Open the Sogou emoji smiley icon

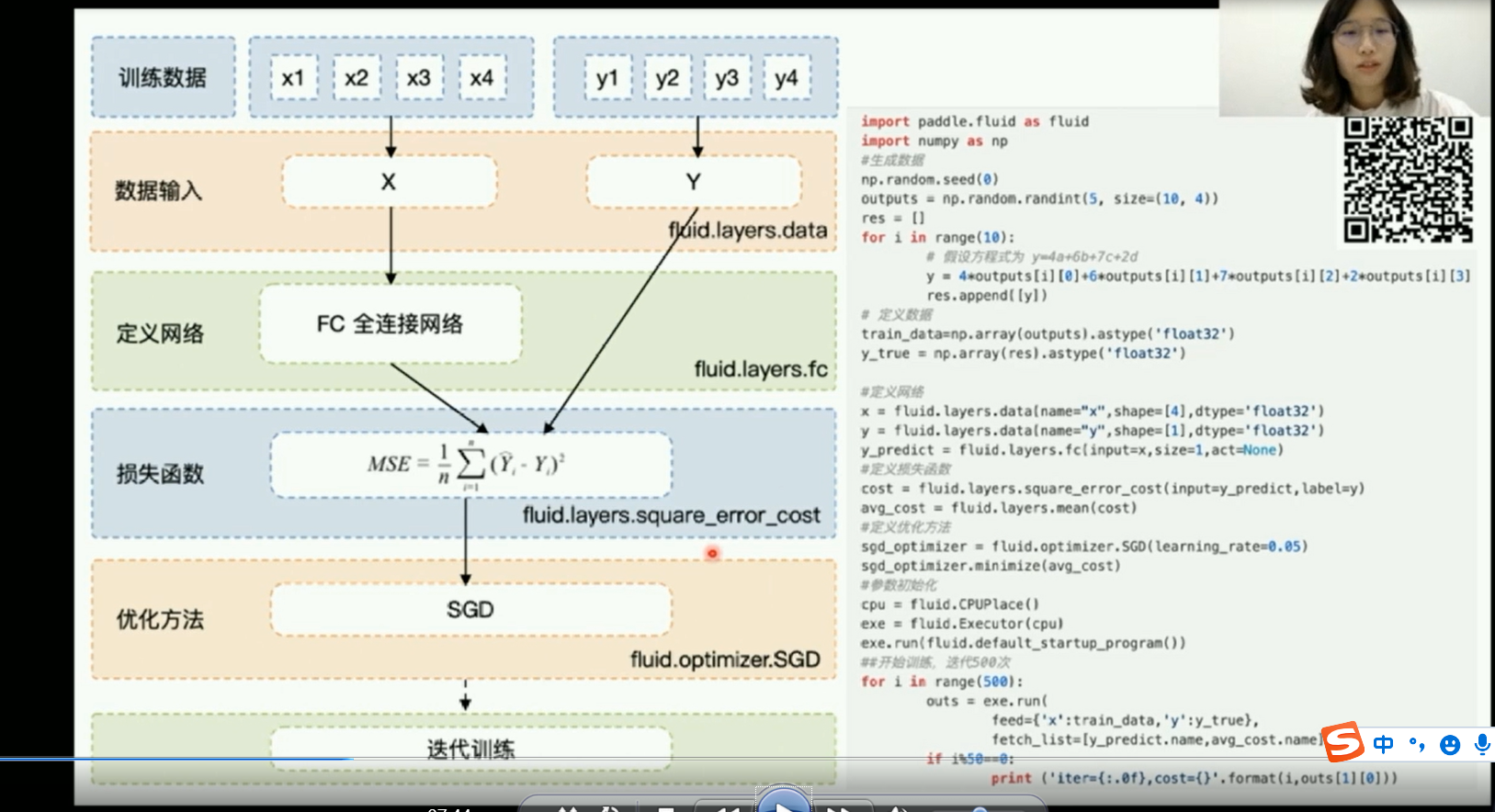click(x=1450, y=745)
